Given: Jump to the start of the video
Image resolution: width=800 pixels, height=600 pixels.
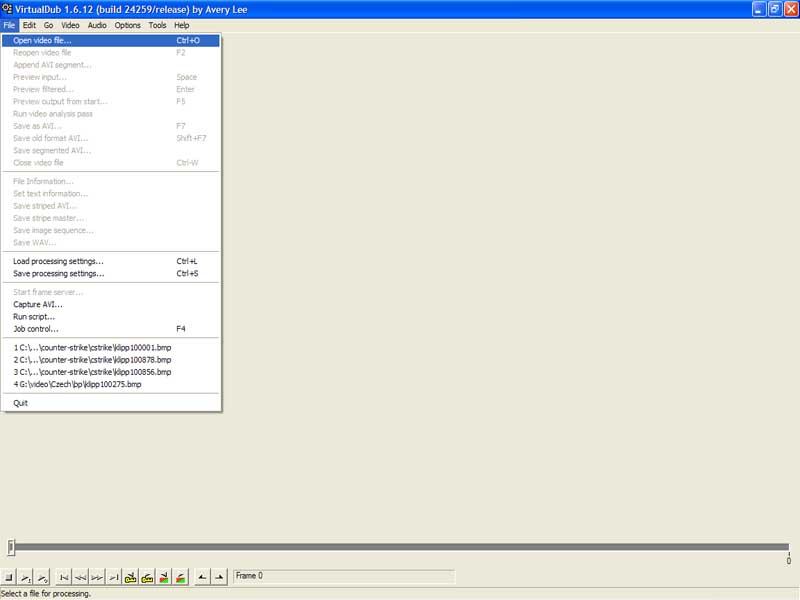Looking at the screenshot, I should [x=64, y=577].
